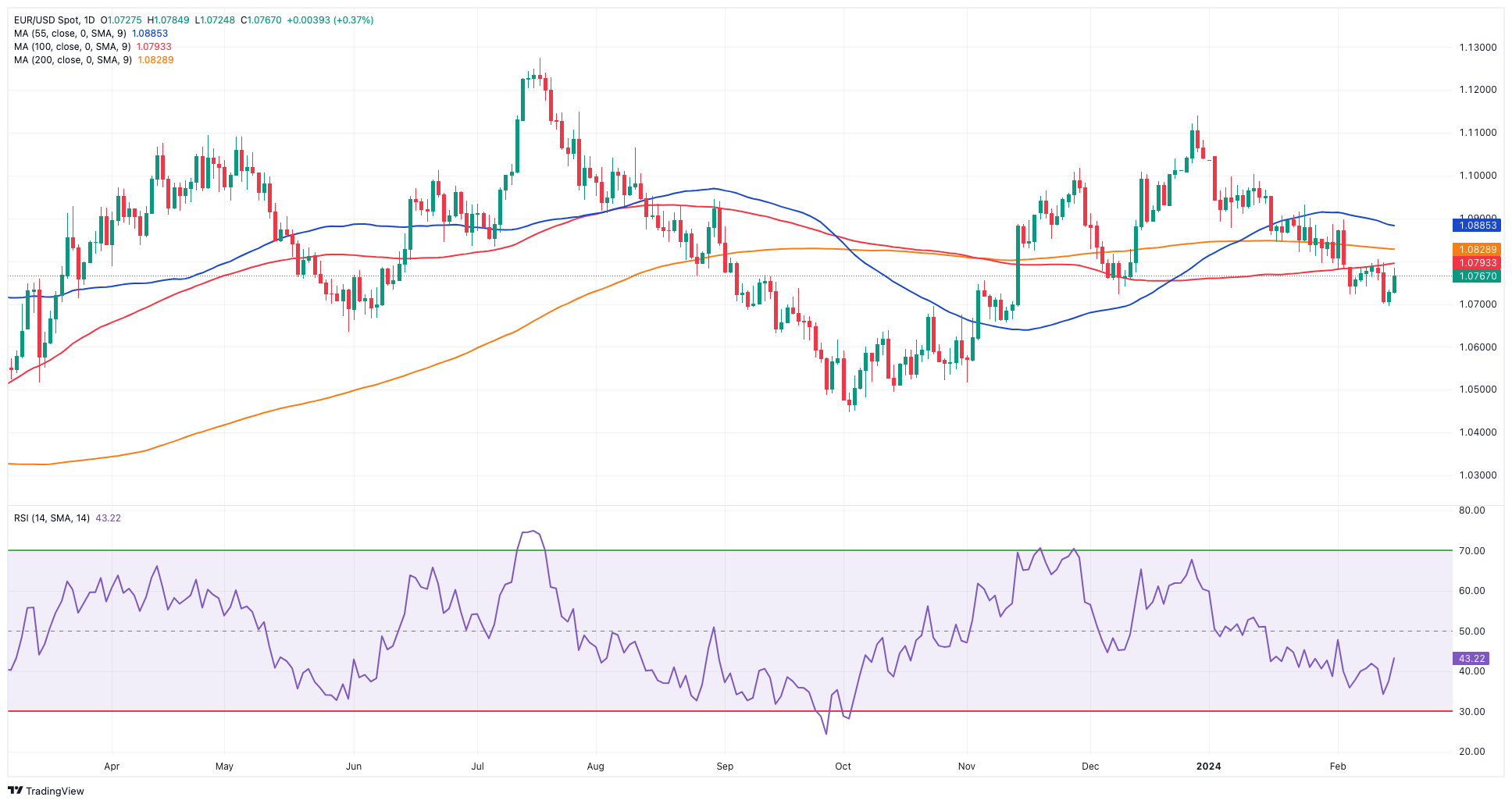Click the red 1.07933 price label
This screenshot has height=804, width=1512.
click(1476, 263)
